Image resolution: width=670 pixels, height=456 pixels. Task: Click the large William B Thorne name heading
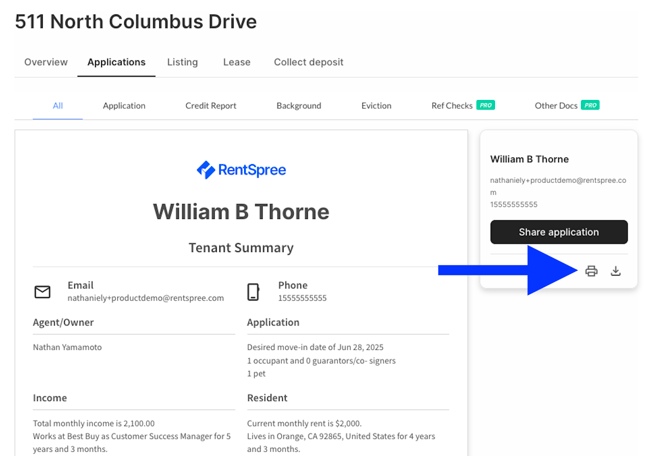pyautogui.click(x=241, y=212)
